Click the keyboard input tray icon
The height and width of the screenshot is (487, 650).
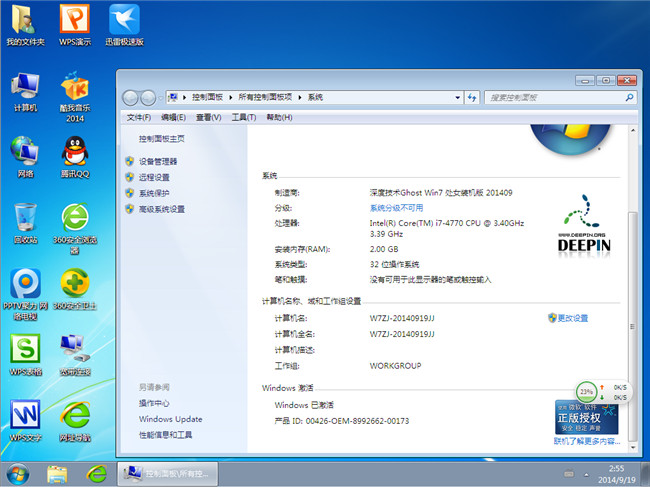(x=569, y=474)
